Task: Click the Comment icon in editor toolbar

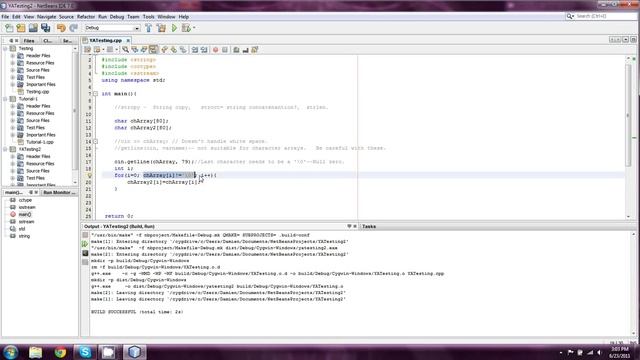Action: (x=236, y=50)
